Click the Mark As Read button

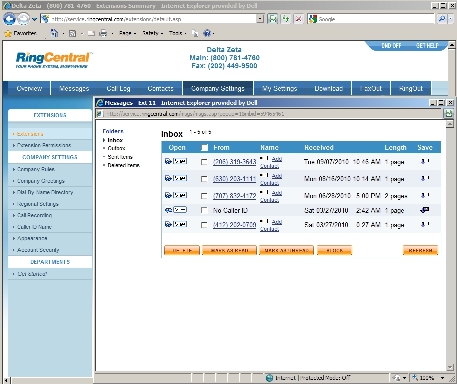(229, 250)
